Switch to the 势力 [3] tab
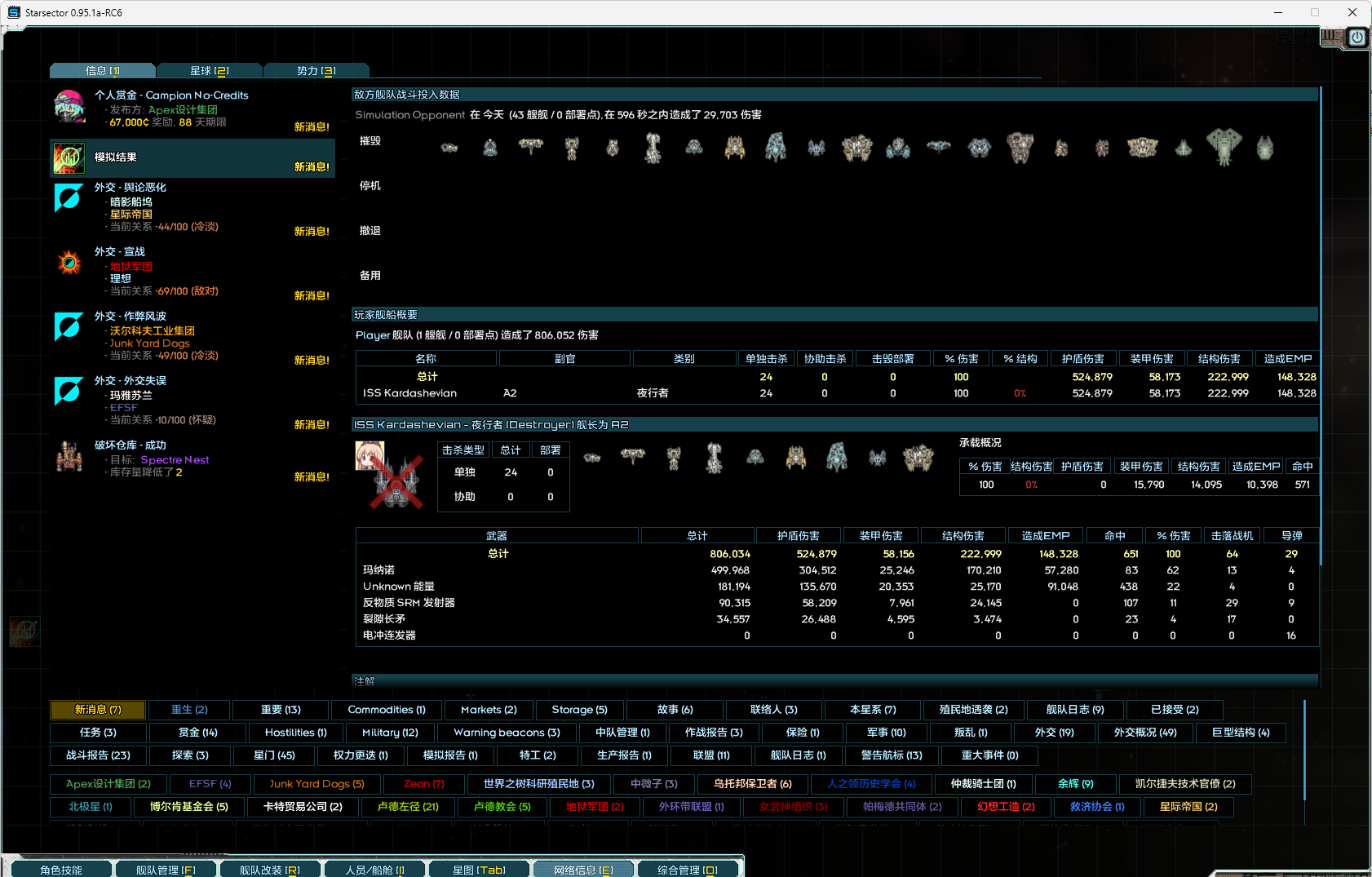The width and height of the screenshot is (1372, 877). 316,71
